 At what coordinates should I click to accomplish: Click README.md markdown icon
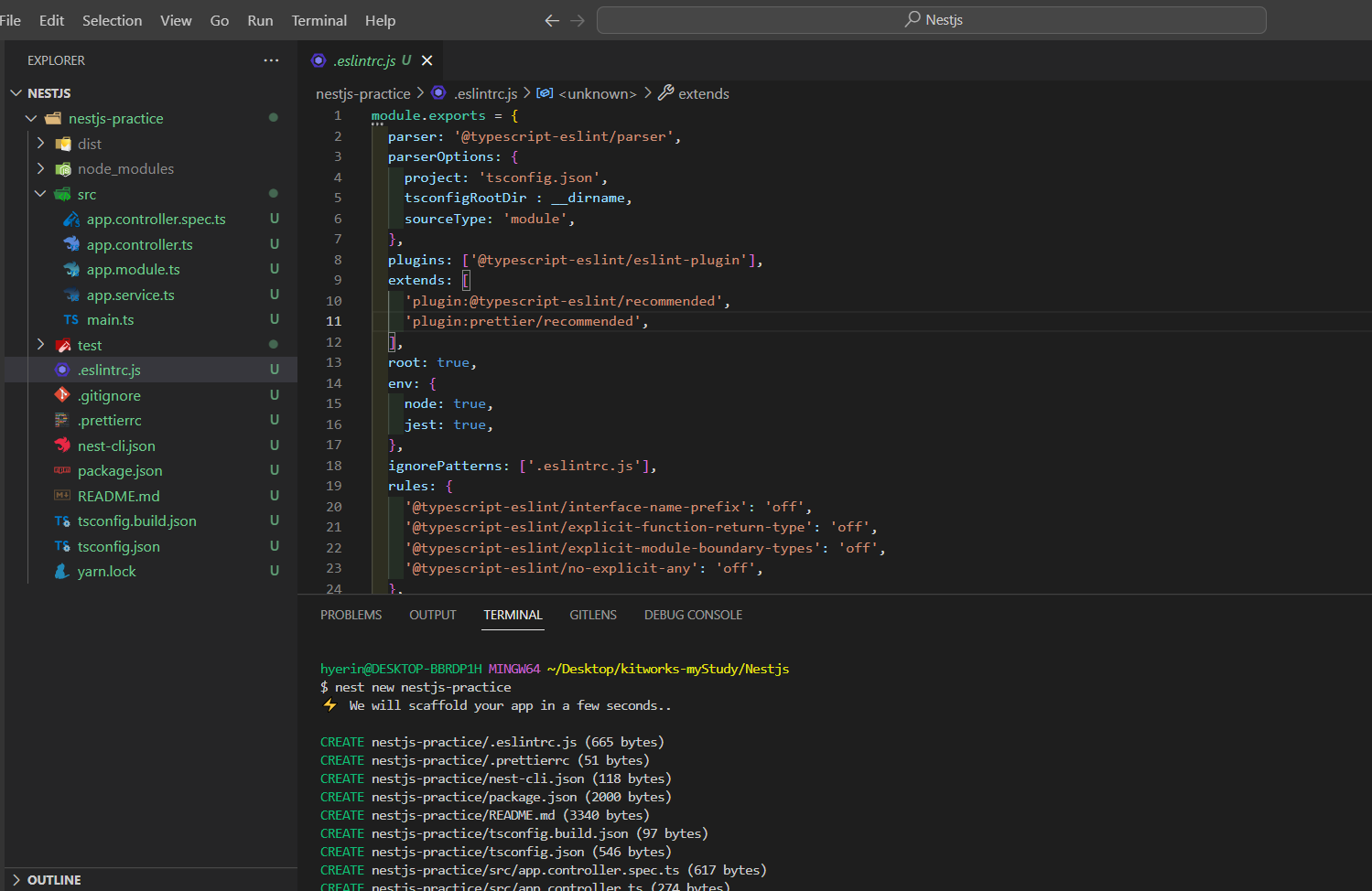pyautogui.click(x=62, y=496)
